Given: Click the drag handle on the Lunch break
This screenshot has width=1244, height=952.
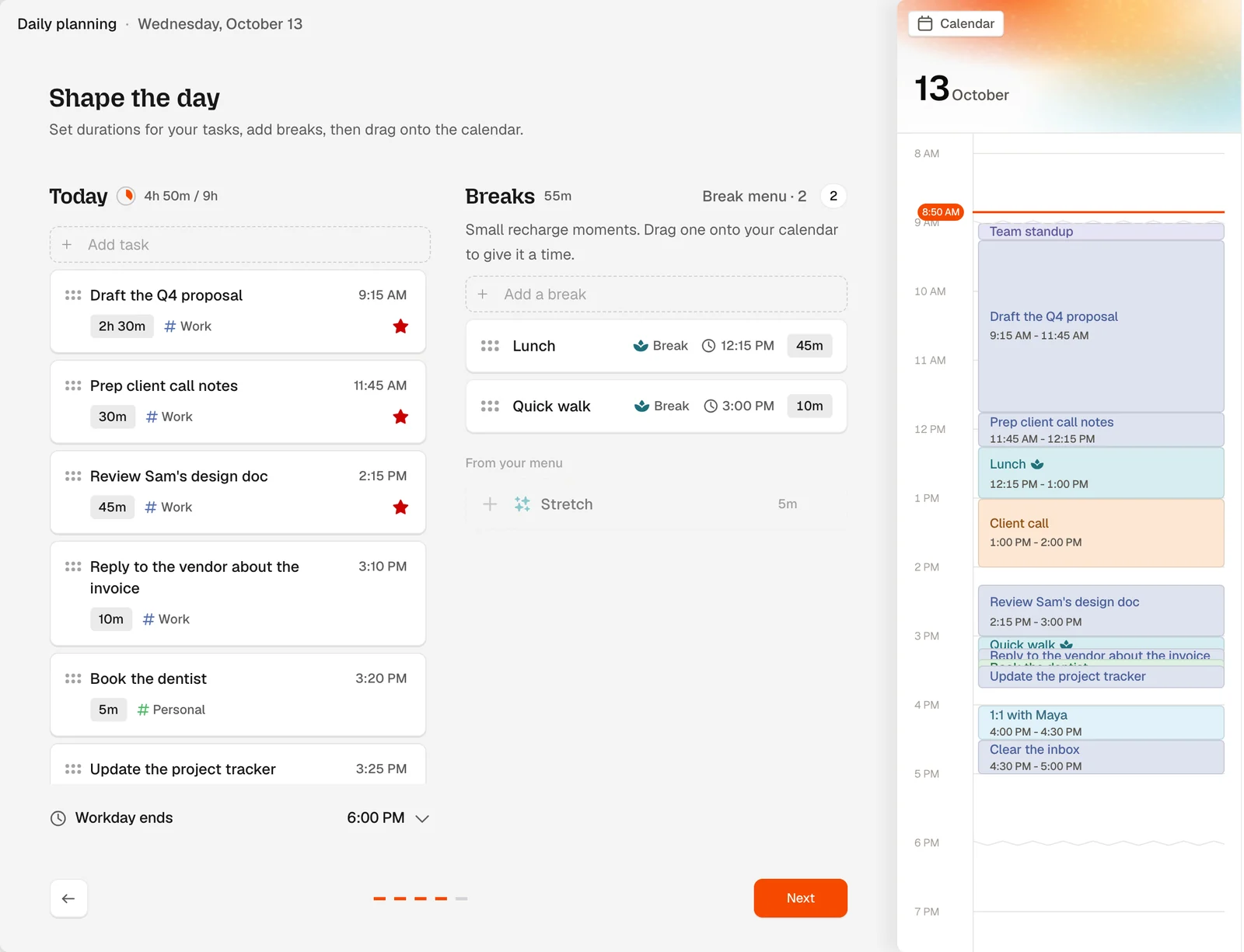Looking at the screenshot, I should click(x=490, y=346).
